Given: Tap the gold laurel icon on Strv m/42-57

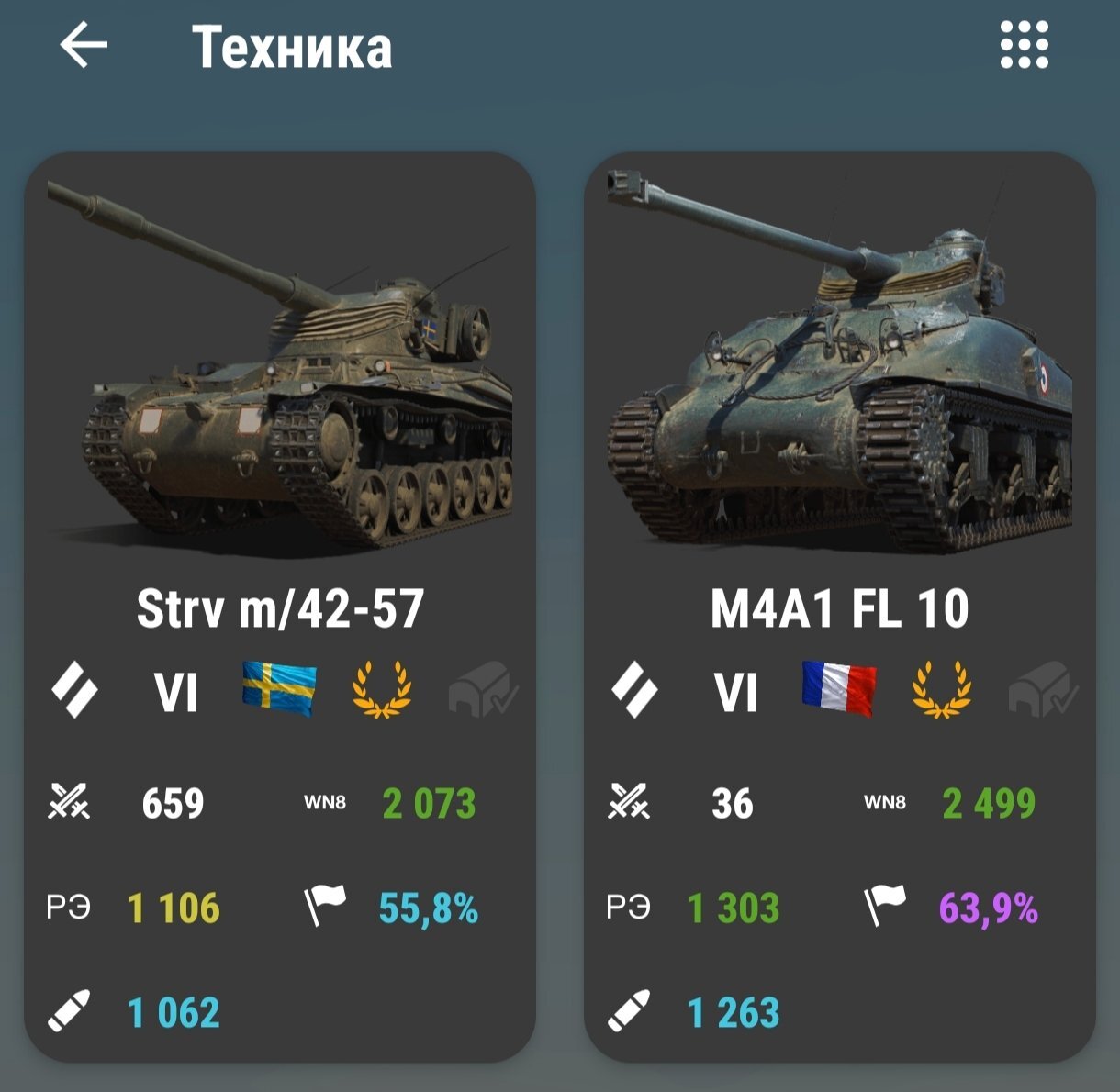Looking at the screenshot, I should [x=382, y=689].
